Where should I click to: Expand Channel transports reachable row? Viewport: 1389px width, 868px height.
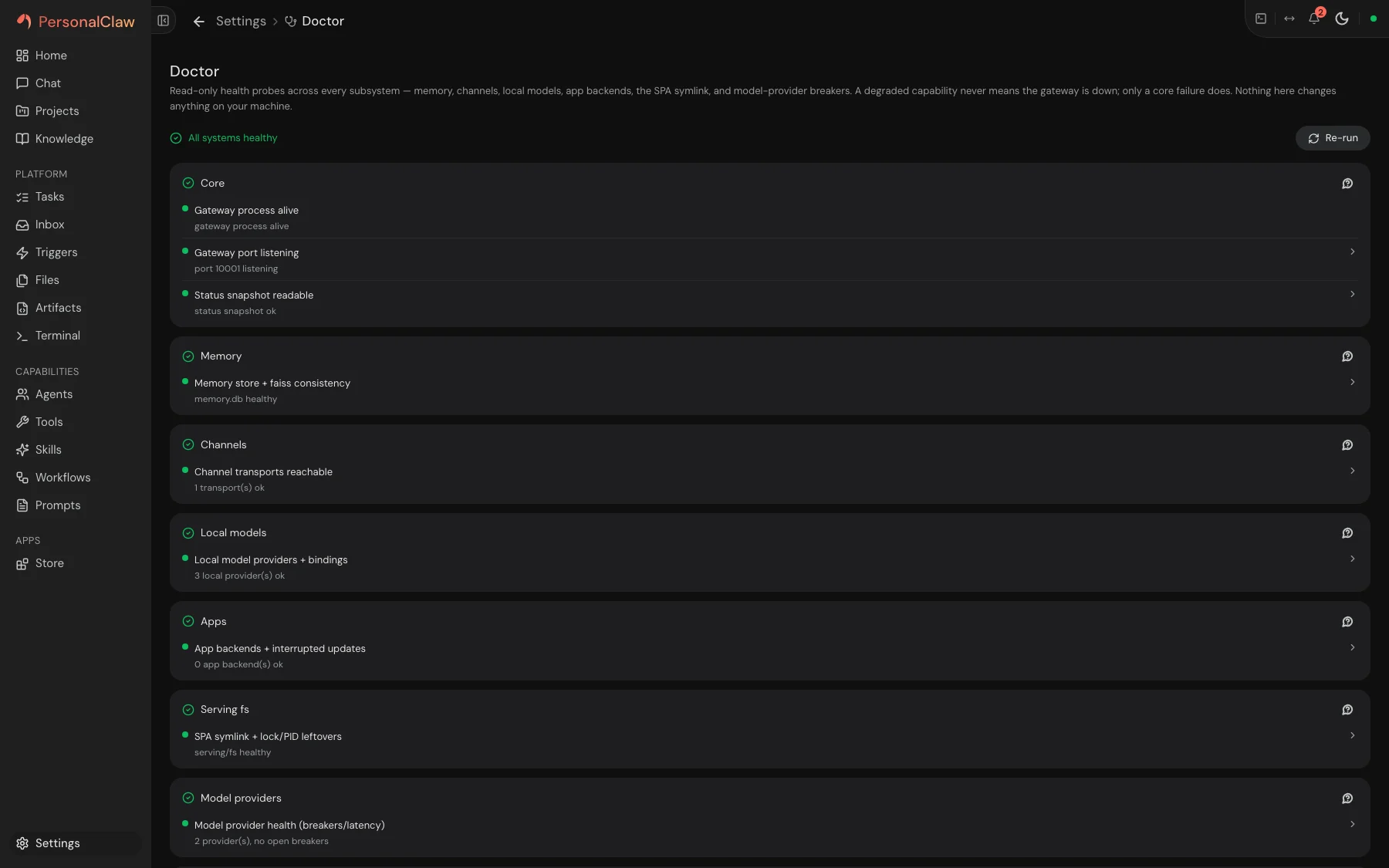coord(769,479)
